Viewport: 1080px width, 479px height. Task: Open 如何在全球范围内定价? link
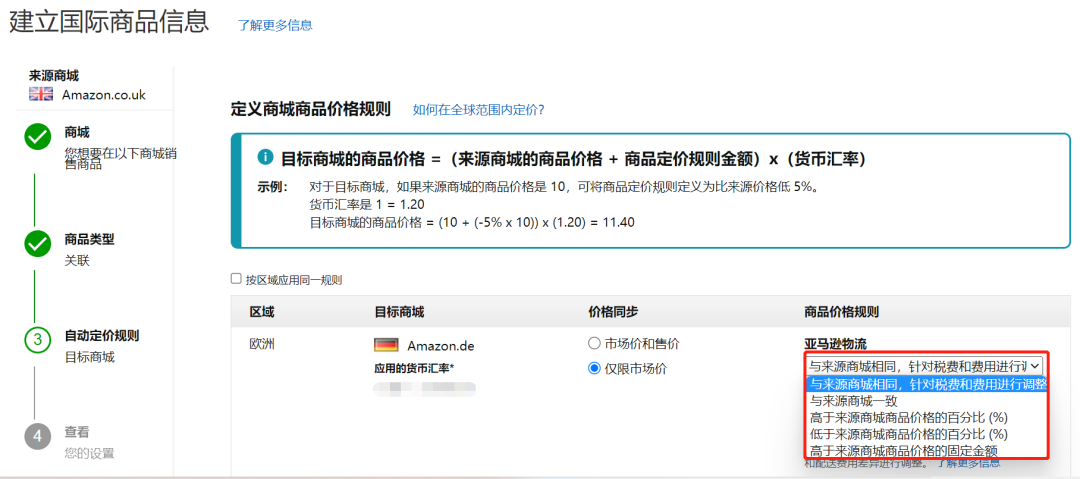point(479,109)
